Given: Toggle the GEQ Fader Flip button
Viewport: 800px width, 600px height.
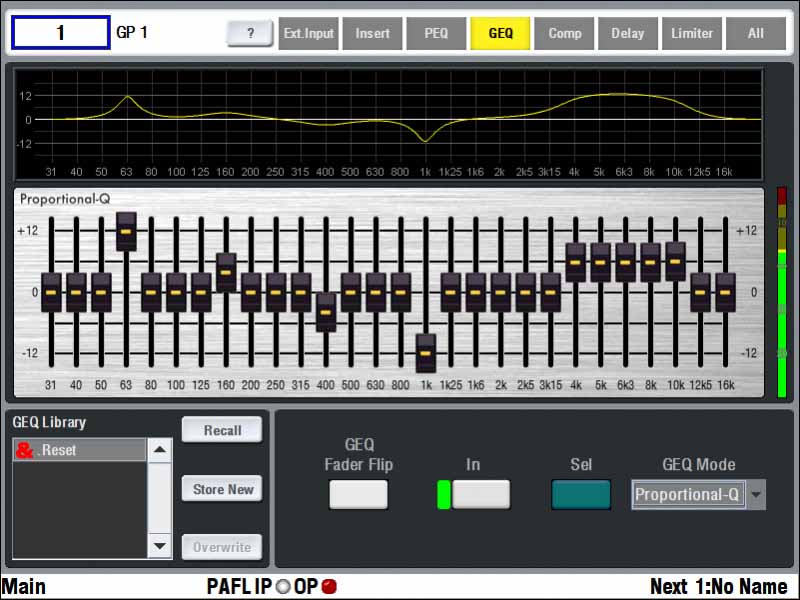Looking at the screenshot, I should click(x=358, y=494).
